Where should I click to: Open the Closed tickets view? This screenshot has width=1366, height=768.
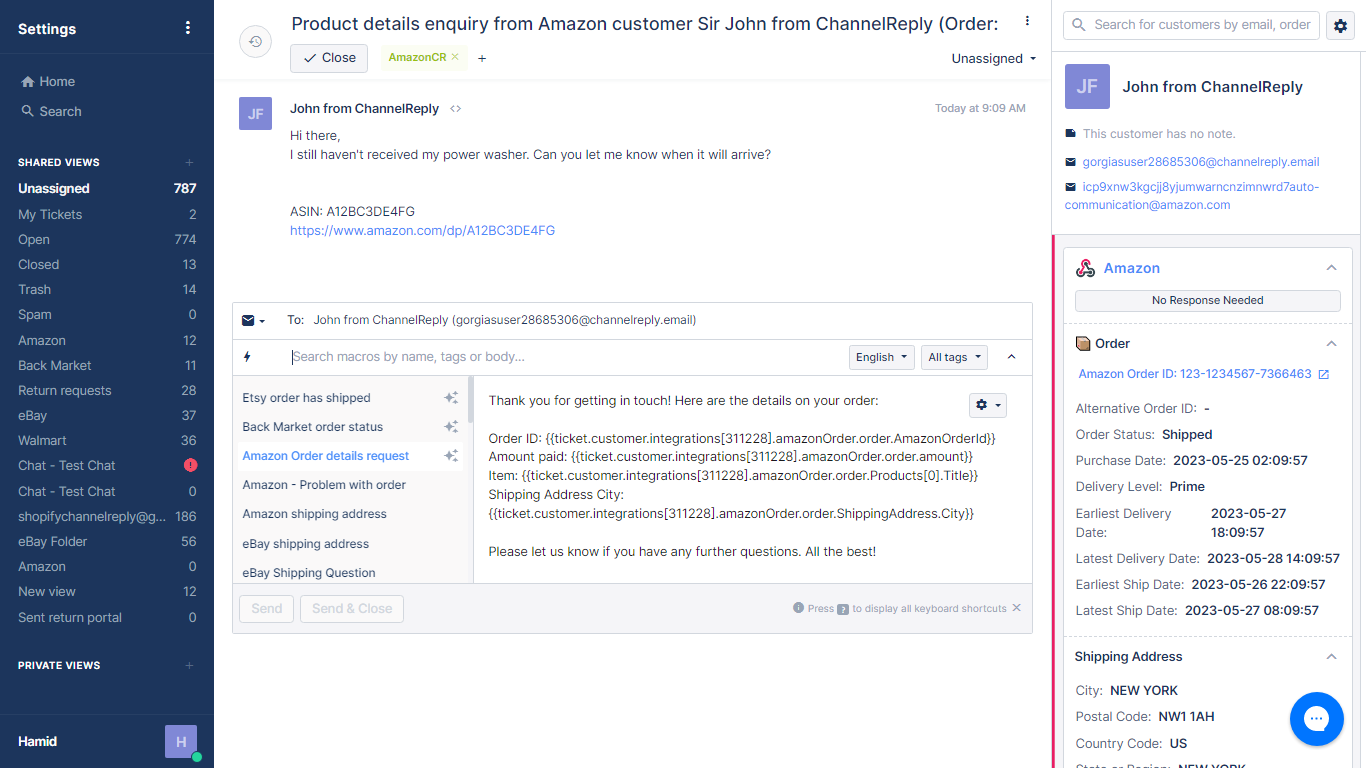[107, 264]
